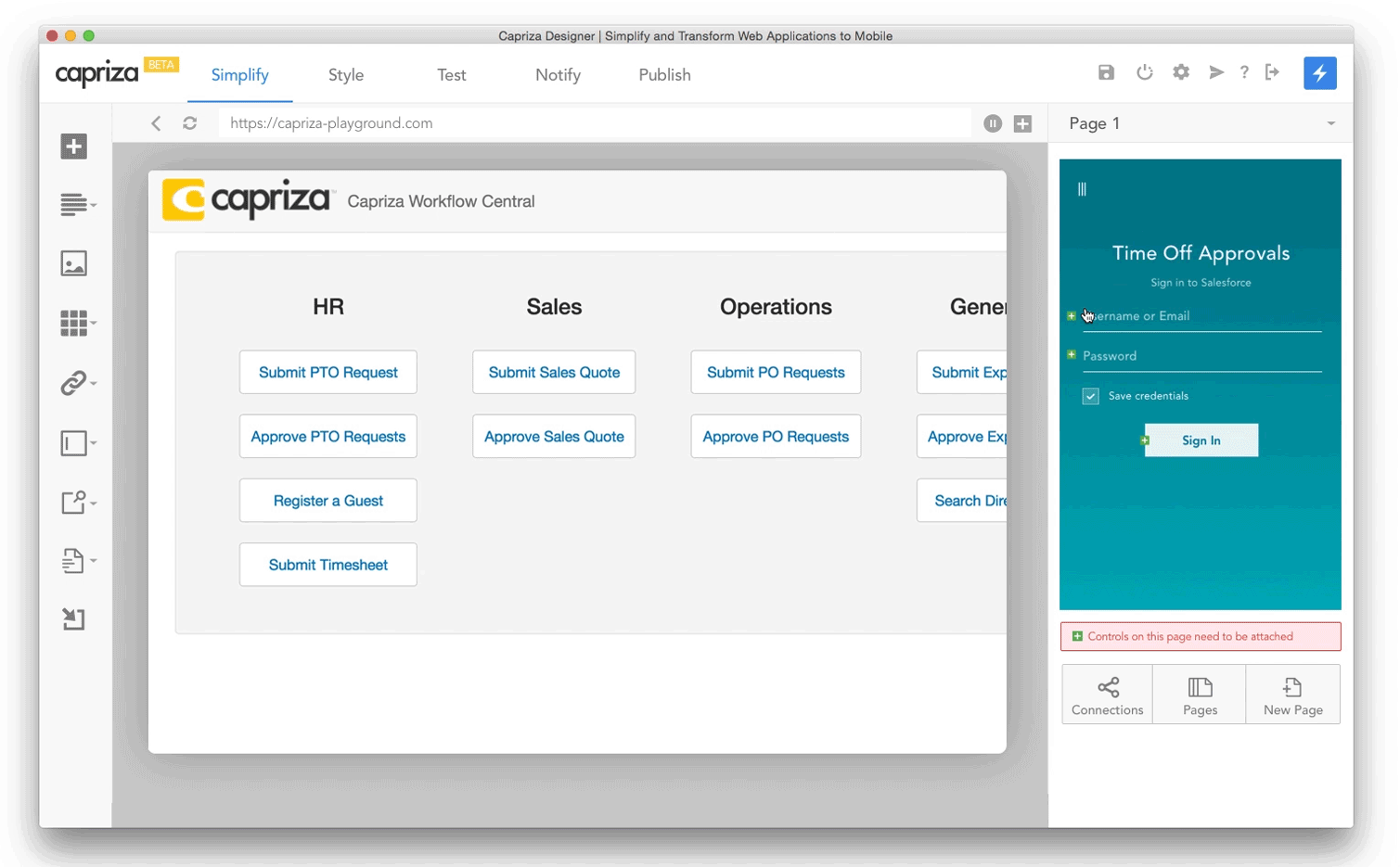
Task: Click the Approve PTO Requests button
Action: click(x=328, y=436)
